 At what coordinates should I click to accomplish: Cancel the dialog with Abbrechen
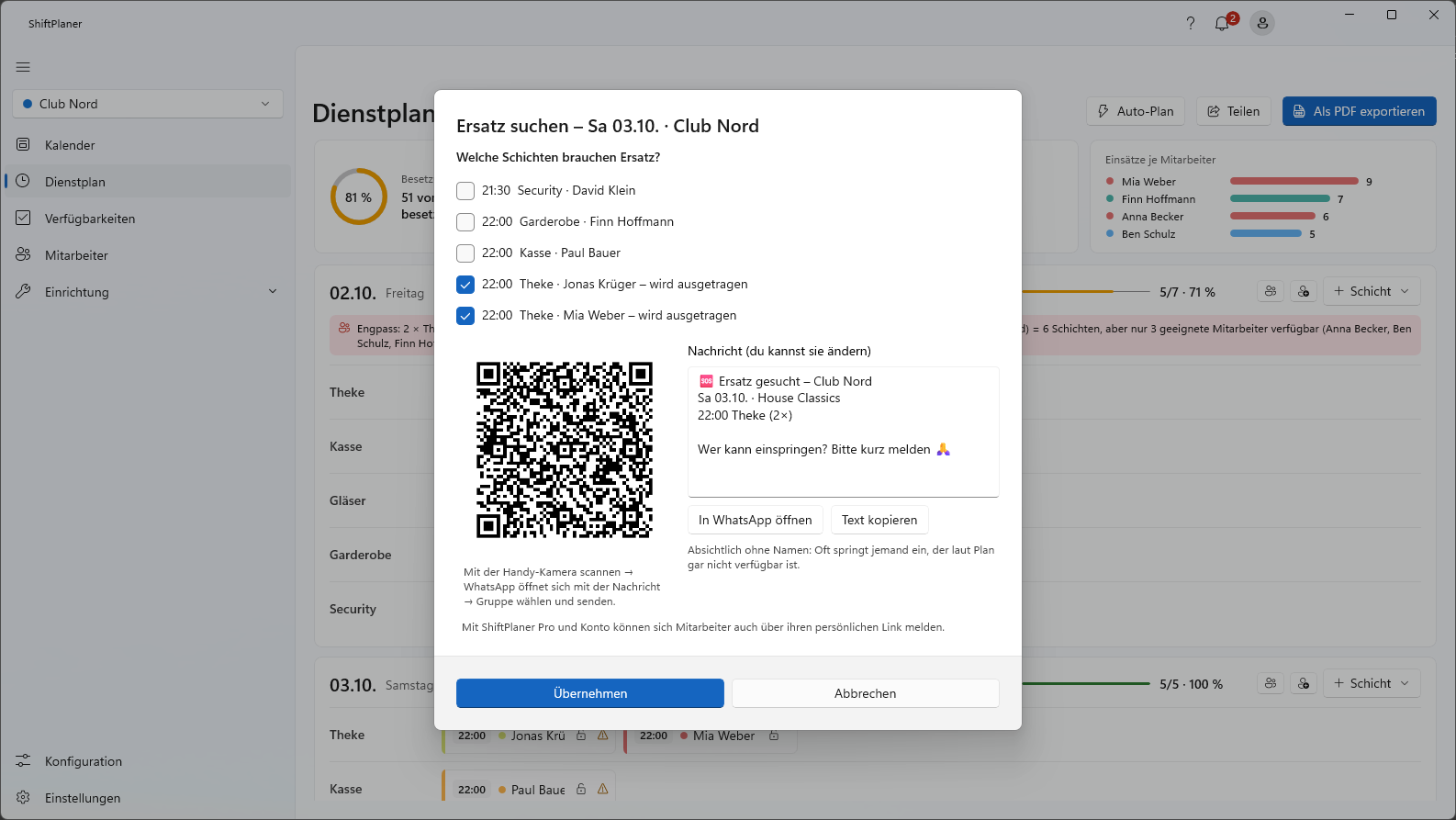coord(866,693)
